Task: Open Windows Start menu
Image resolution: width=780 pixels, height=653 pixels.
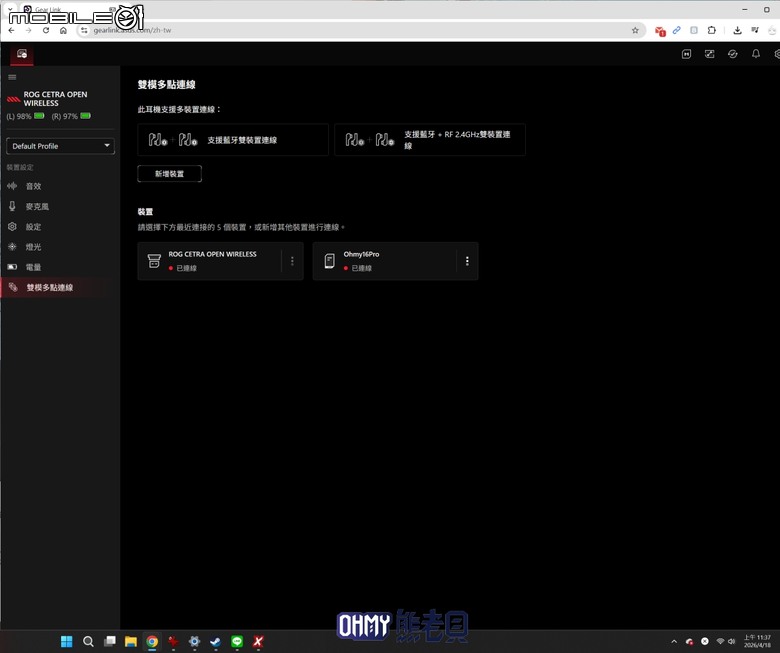Action: (67, 642)
